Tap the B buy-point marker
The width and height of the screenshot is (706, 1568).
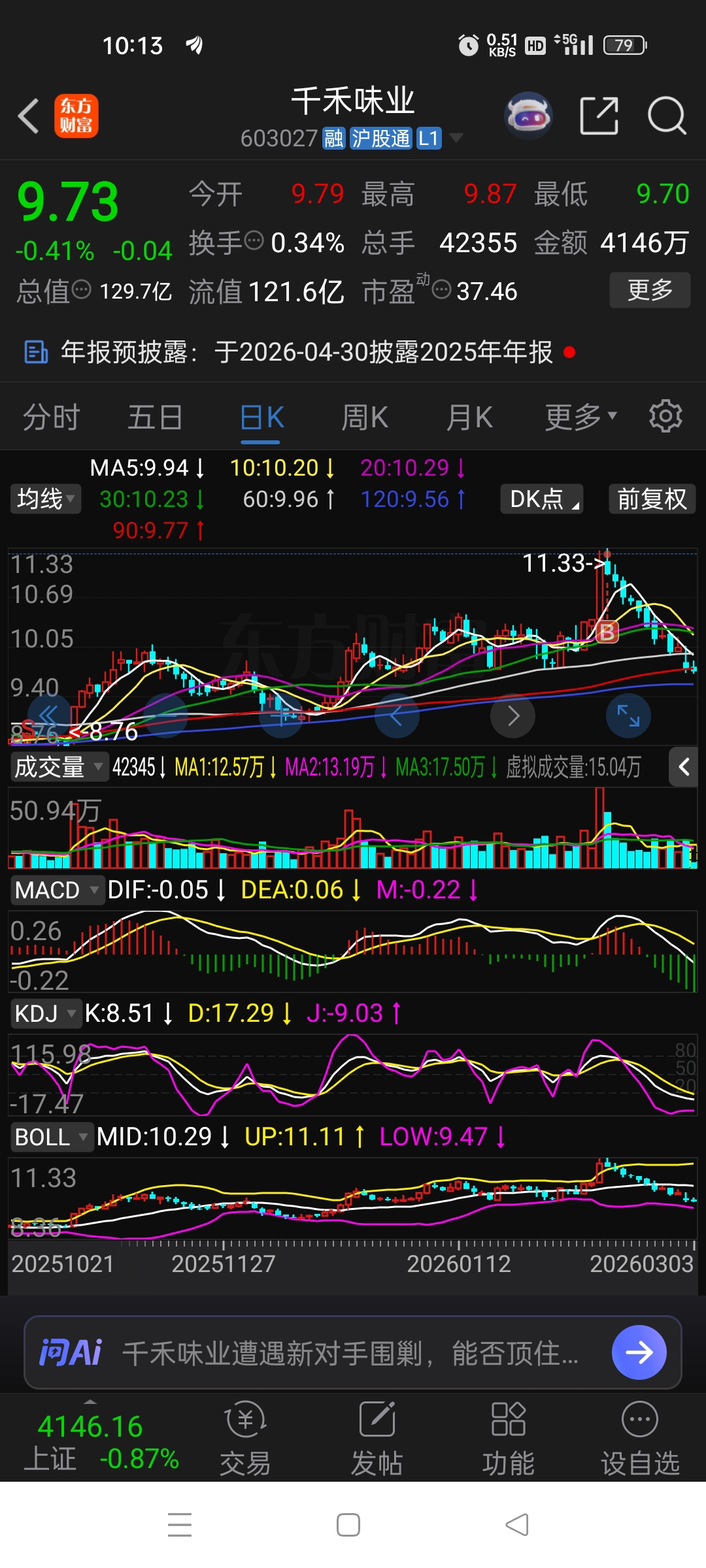(607, 632)
